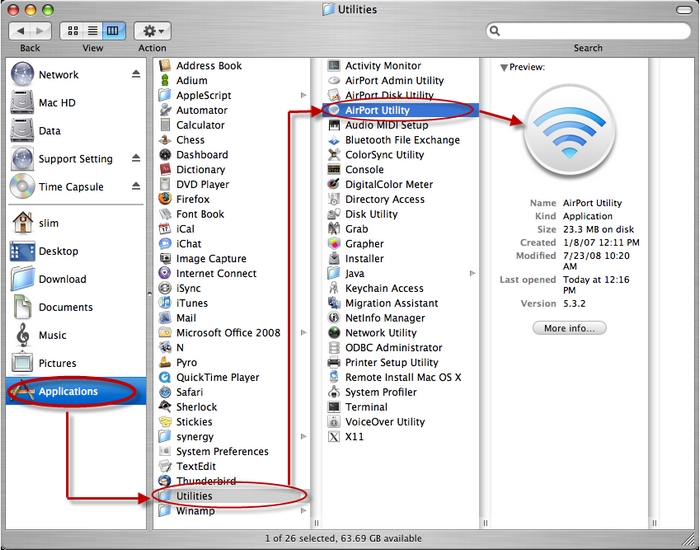Viewport: 700px width, 550px height.
Task: Click the toolbar toggle pill button
Action: click(683, 9)
